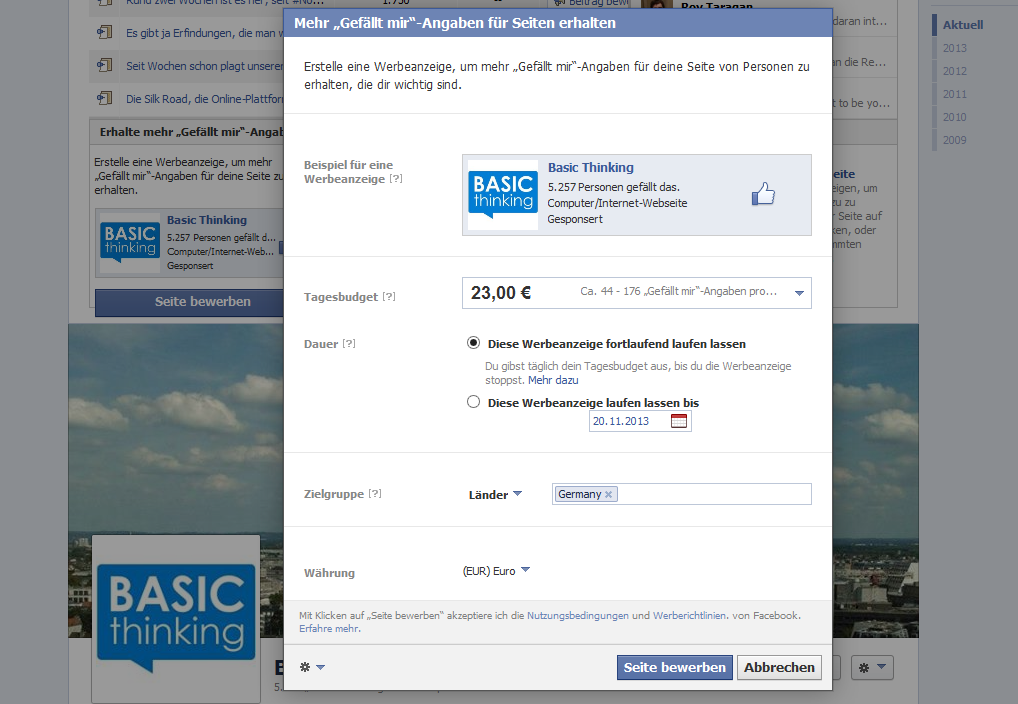Click the post icon beside "Es gibt ja Erfindungen"
This screenshot has width=1018, height=704.
[105, 32]
